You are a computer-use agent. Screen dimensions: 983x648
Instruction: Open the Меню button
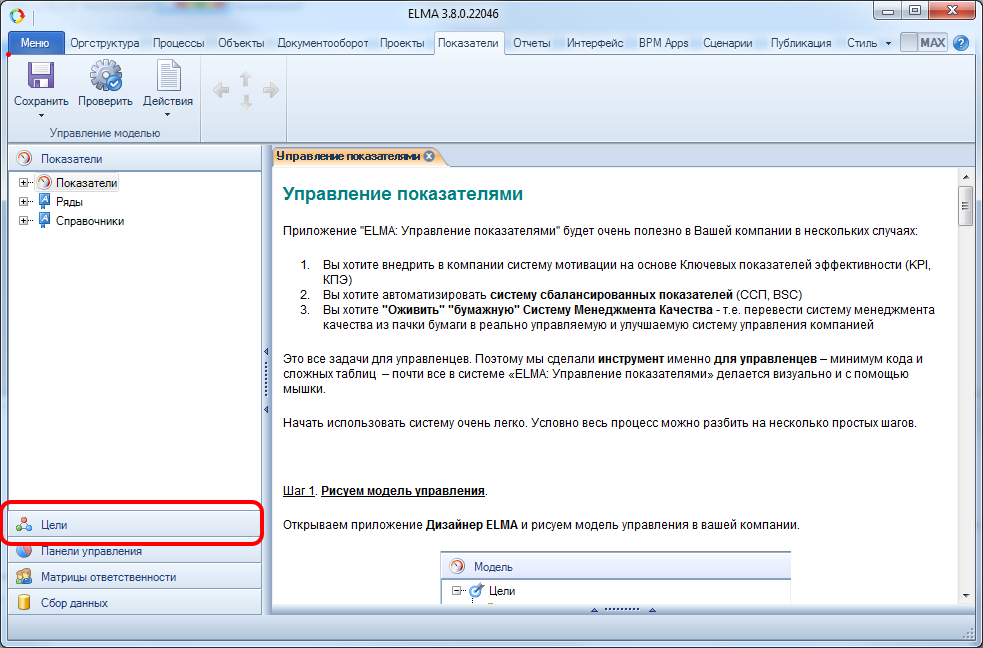coord(35,43)
